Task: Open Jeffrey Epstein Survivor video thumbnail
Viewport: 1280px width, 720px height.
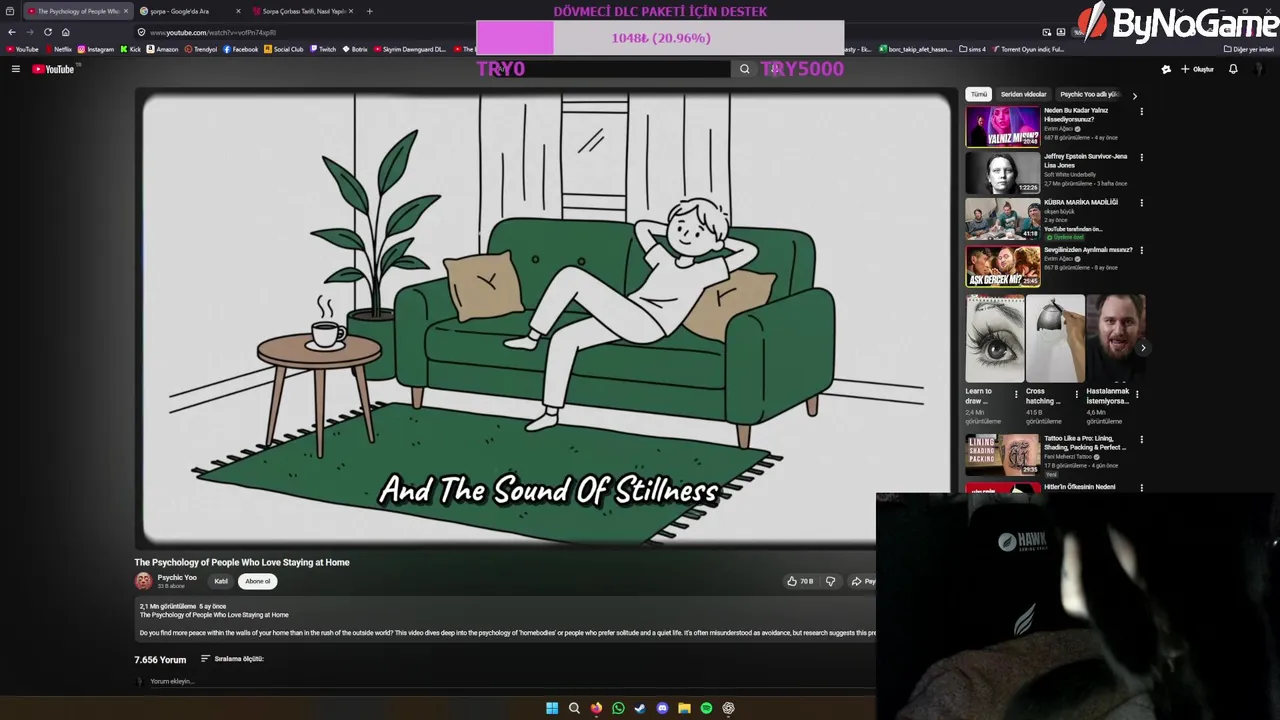Action: (1002, 173)
